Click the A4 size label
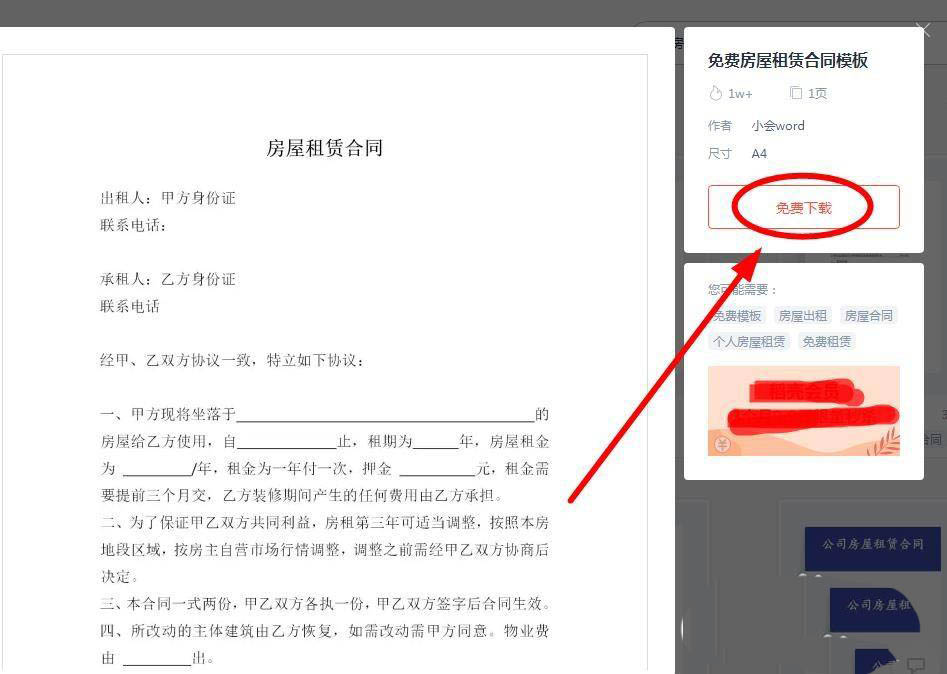 click(759, 152)
